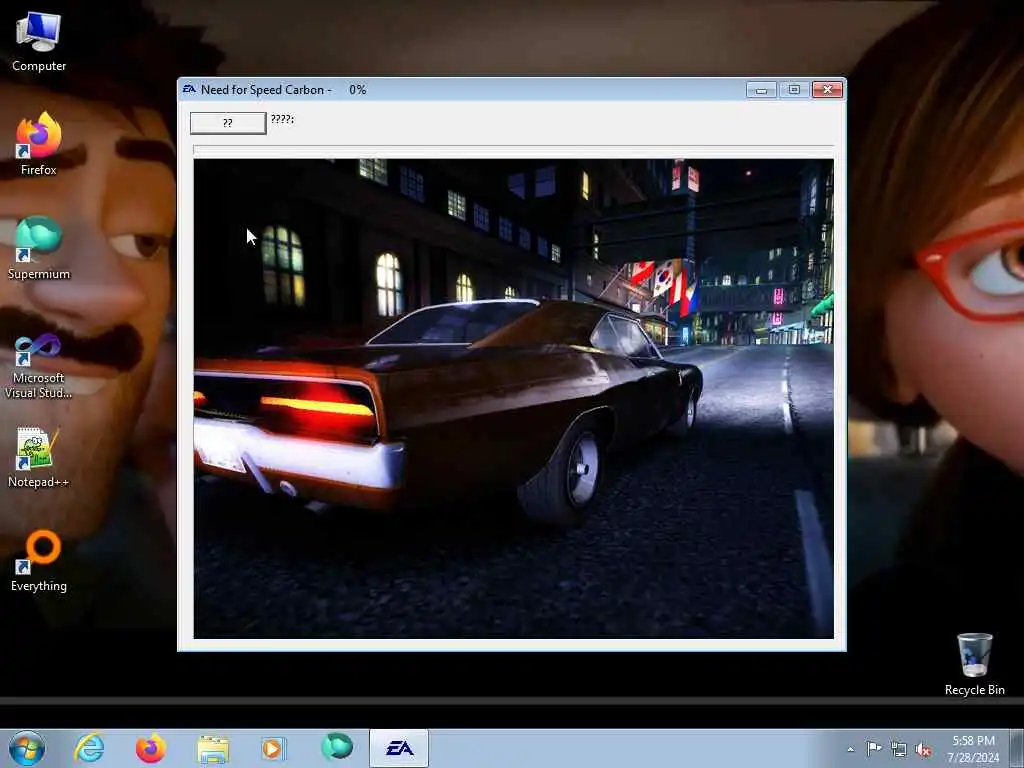Select the Supermium desktop shortcut

pos(39,248)
